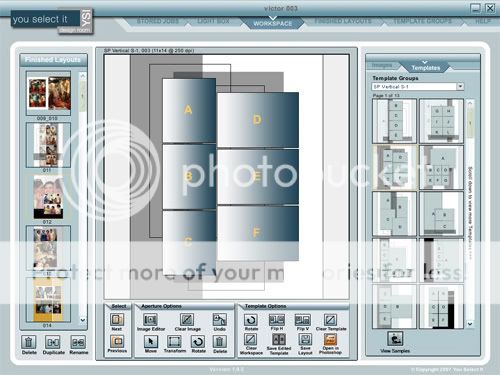Click the Image Editor icon
Image resolution: width=500 pixels, height=375 pixels.
click(150, 320)
